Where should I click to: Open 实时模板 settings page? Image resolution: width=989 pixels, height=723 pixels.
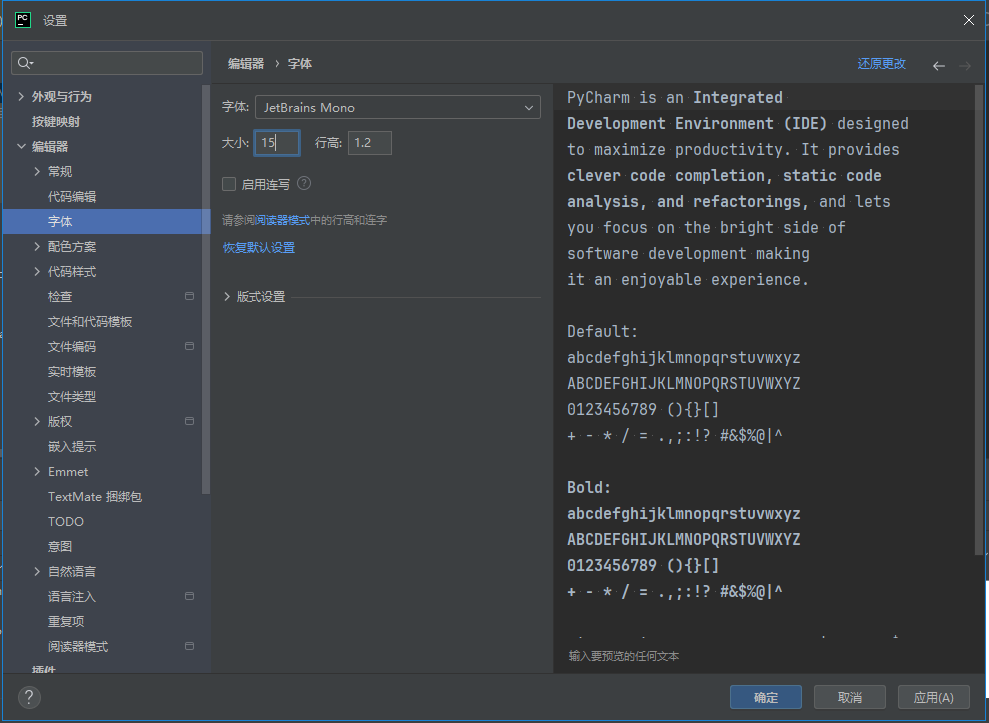72,372
